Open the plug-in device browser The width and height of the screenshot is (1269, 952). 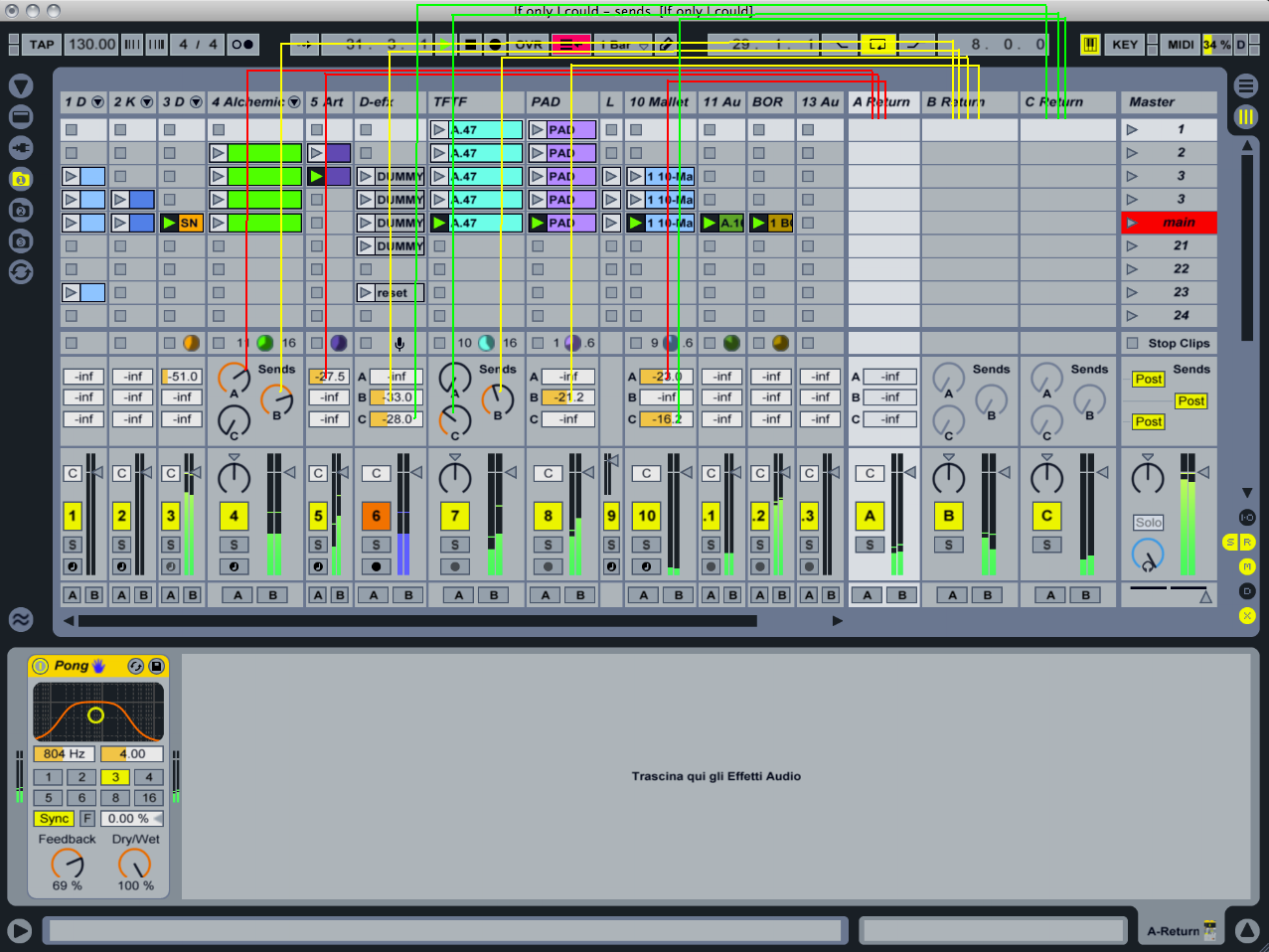pos(21,148)
